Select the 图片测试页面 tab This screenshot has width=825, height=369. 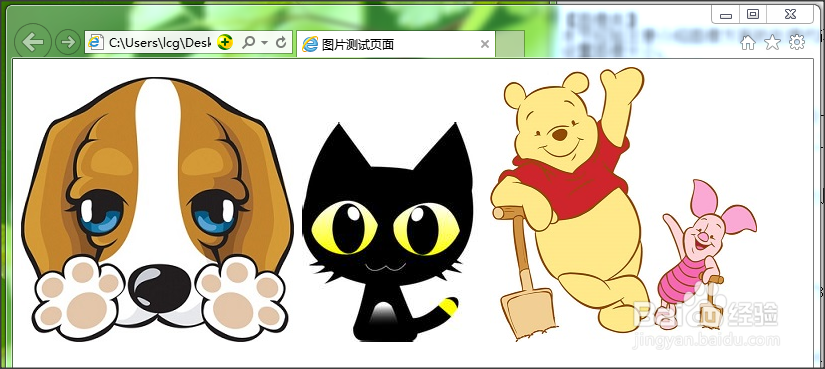(396, 44)
